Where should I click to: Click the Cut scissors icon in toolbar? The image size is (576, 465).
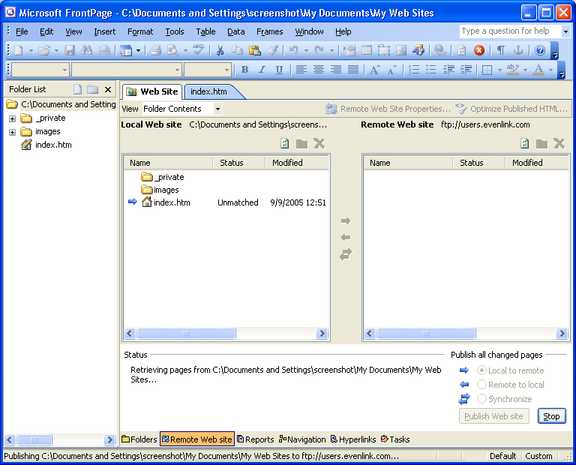[220, 50]
